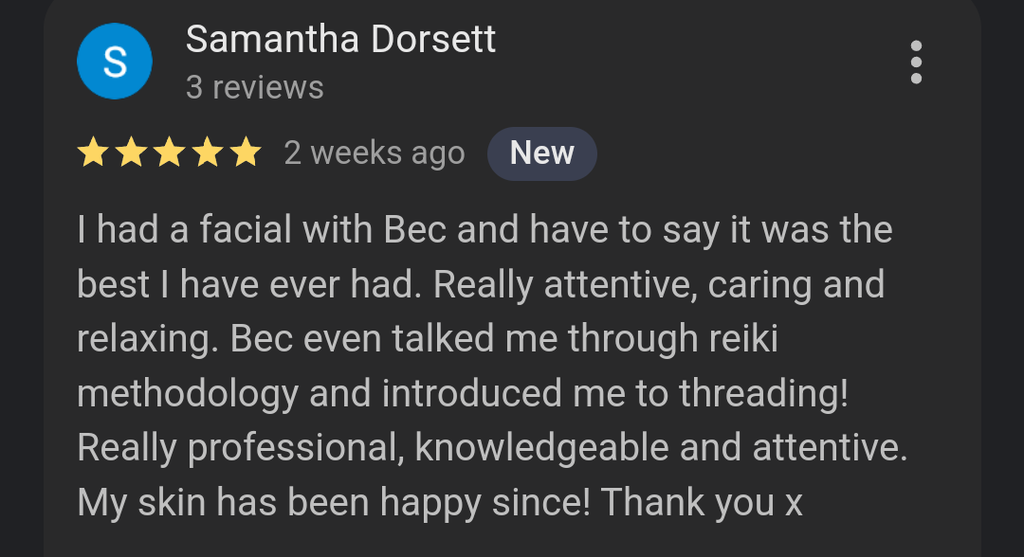Viewport: 1024px width, 557px height.
Task: Click the line starting "I had a facial"
Action: coord(484,231)
